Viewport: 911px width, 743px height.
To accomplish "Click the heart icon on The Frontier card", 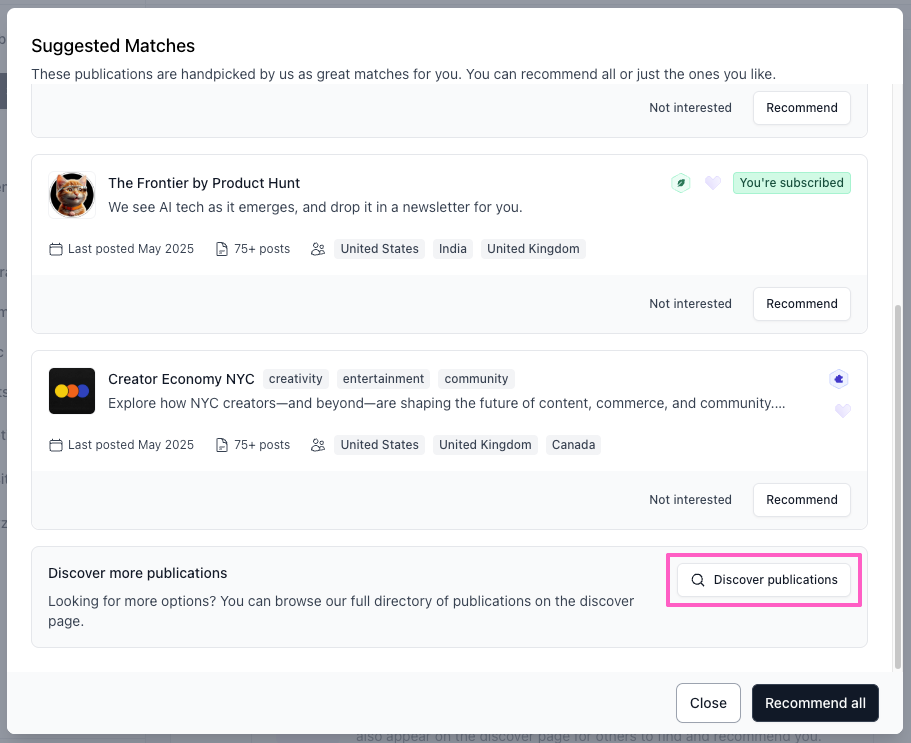I will point(713,183).
